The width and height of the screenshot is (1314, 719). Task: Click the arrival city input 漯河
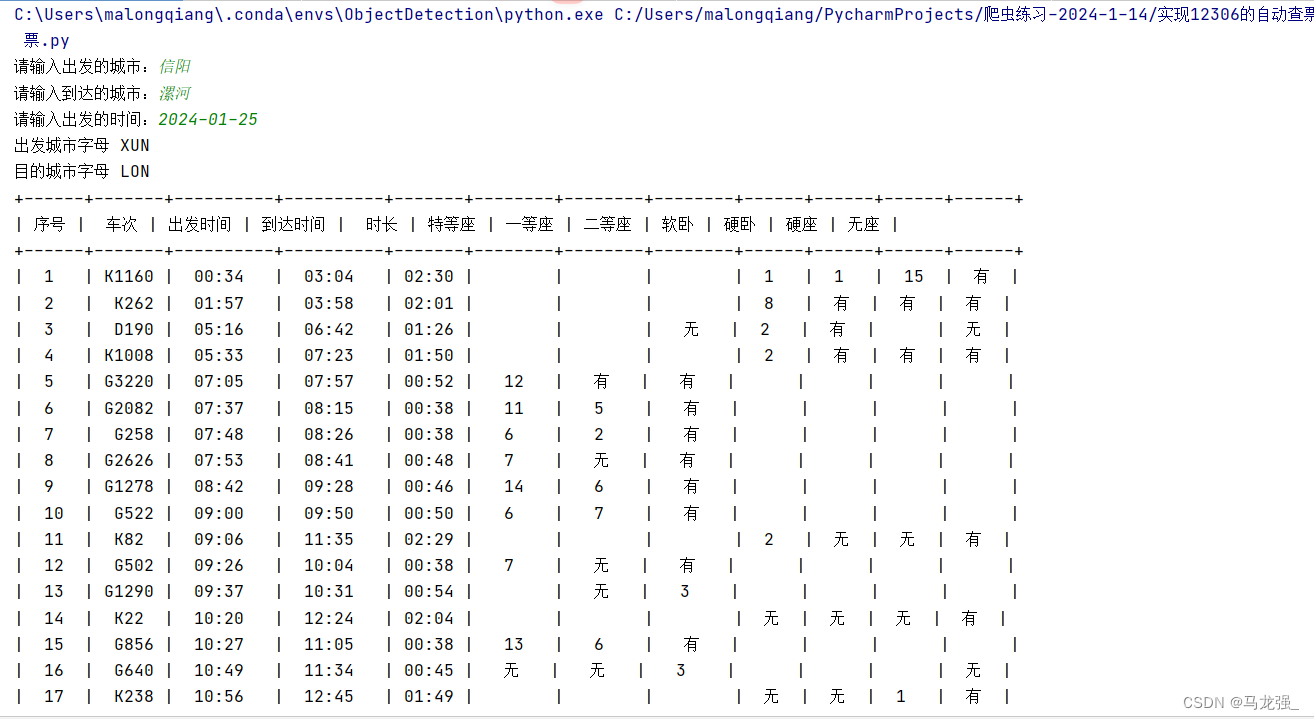tap(174, 93)
